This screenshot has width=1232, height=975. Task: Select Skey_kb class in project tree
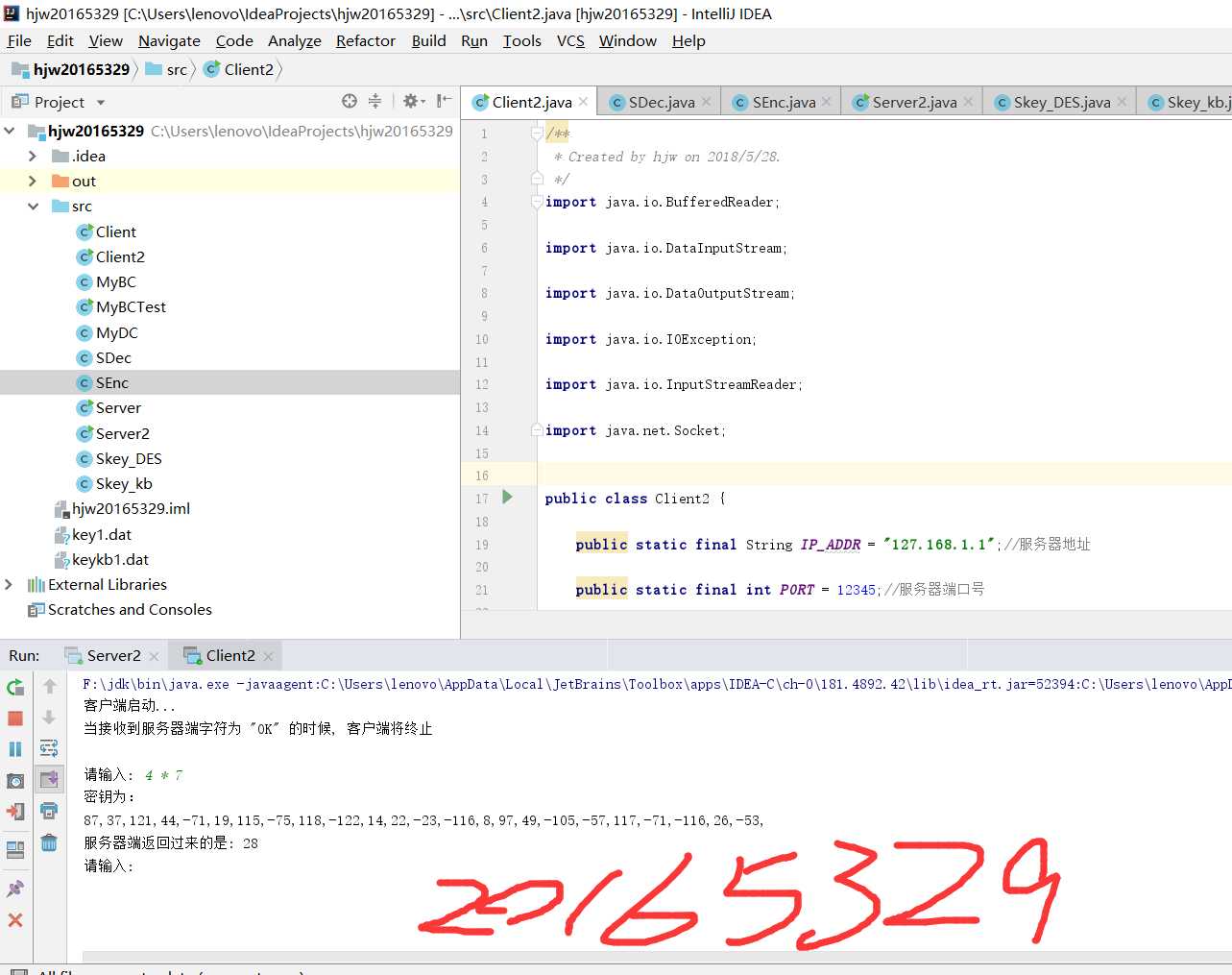(x=114, y=483)
